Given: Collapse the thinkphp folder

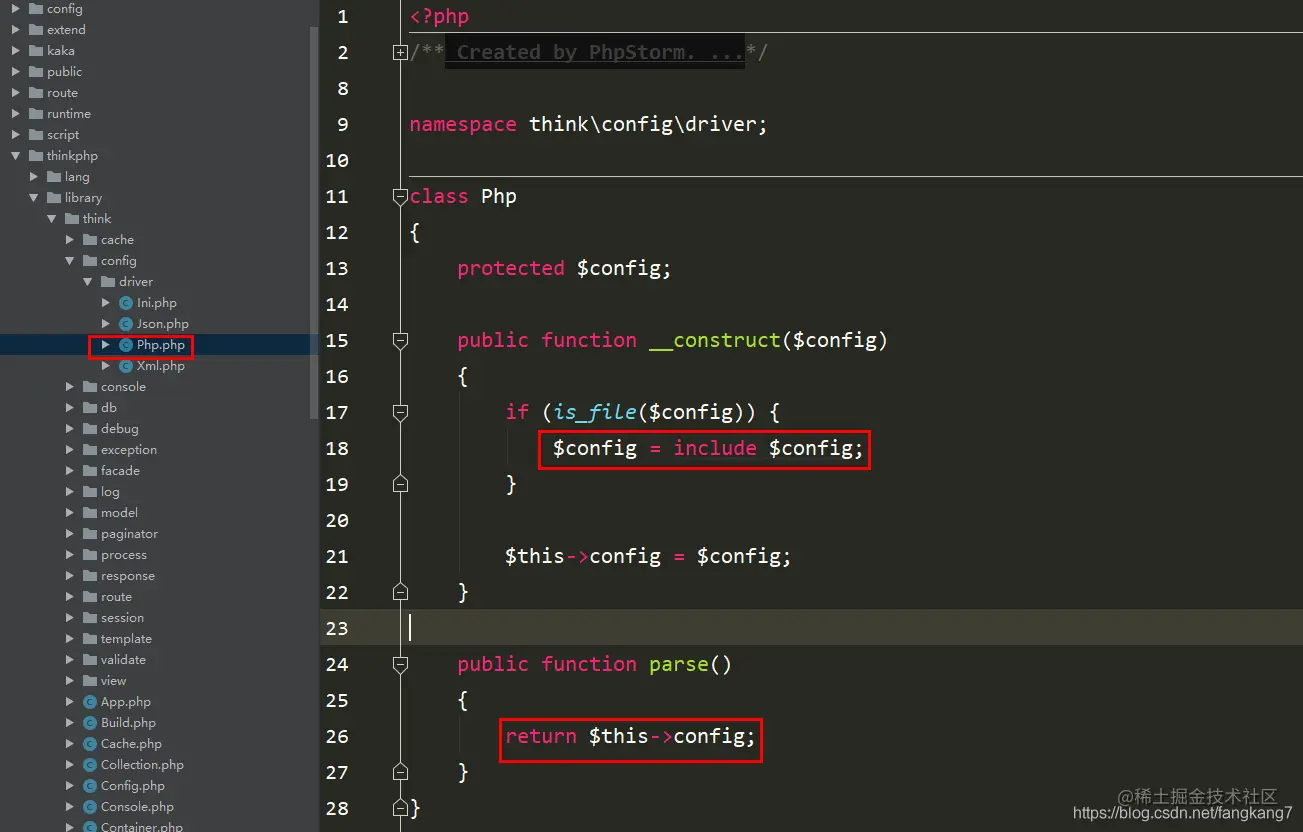Looking at the screenshot, I should pos(16,156).
